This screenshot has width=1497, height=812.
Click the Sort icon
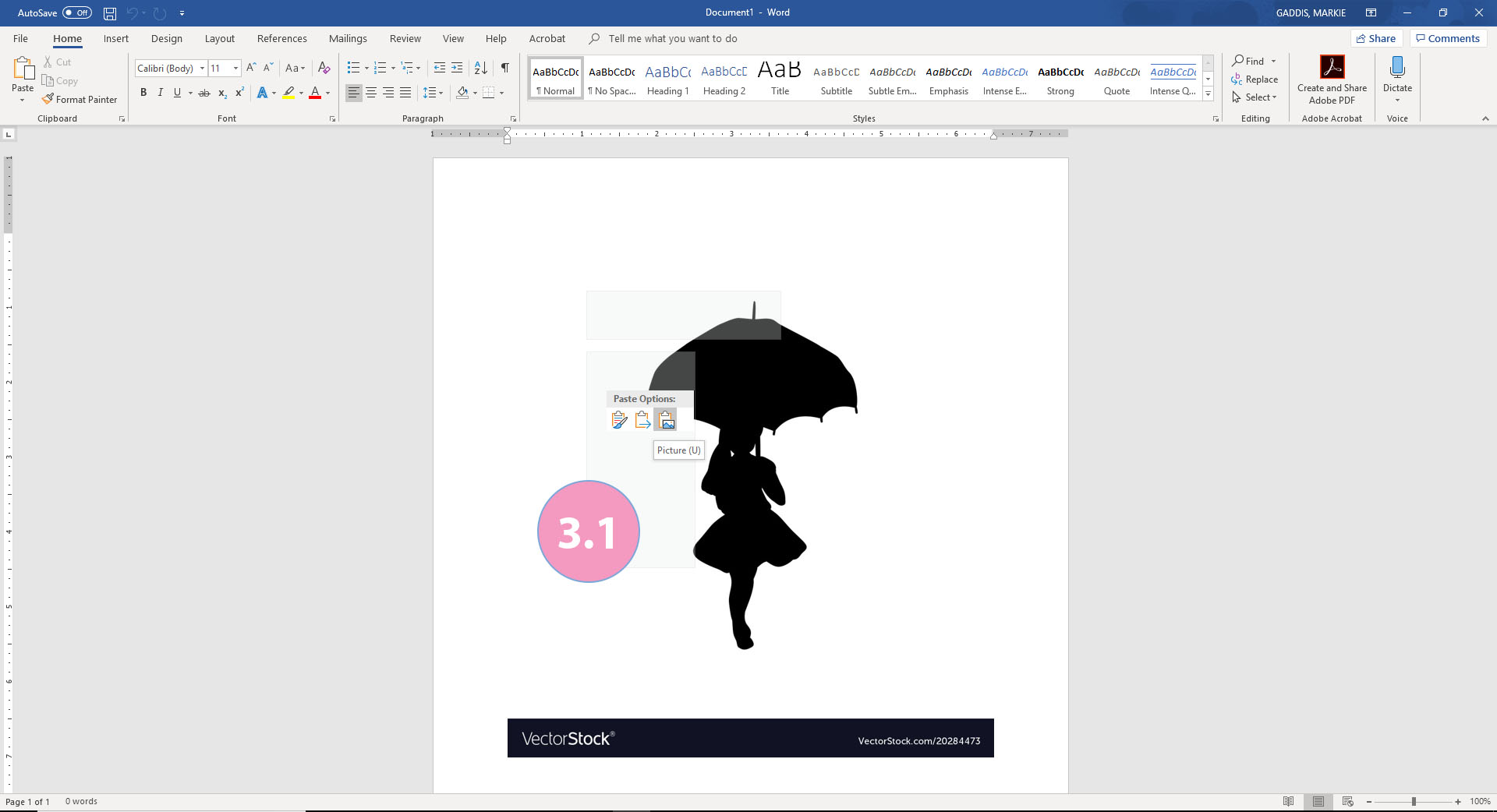click(x=481, y=68)
